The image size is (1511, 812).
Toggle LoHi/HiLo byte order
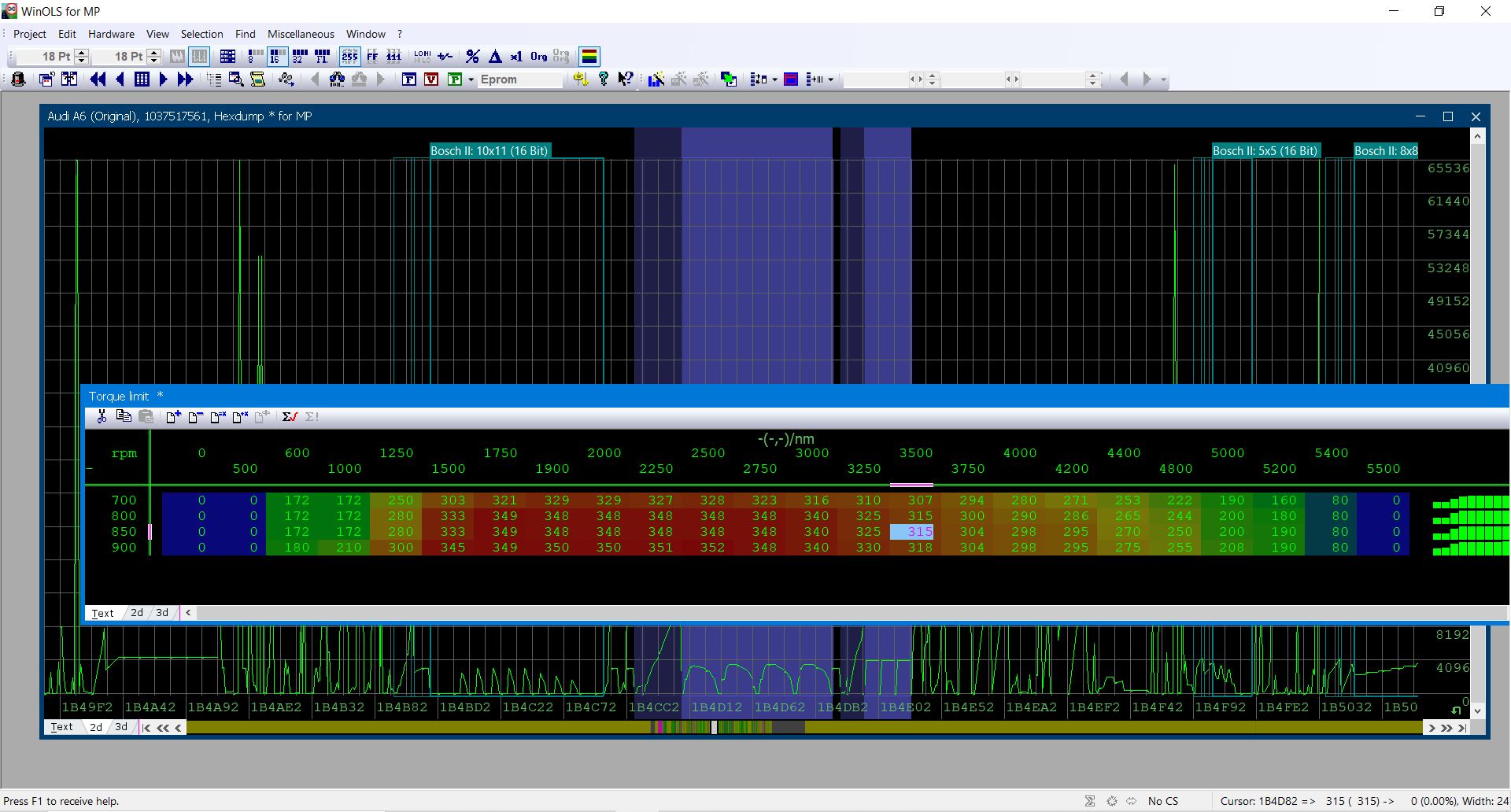[x=422, y=56]
